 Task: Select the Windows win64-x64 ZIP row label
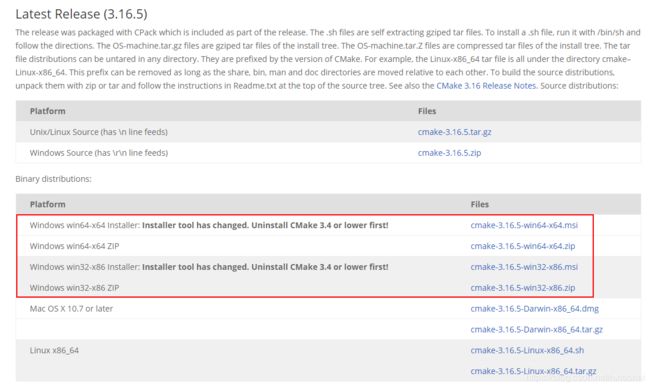(x=74, y=246)
